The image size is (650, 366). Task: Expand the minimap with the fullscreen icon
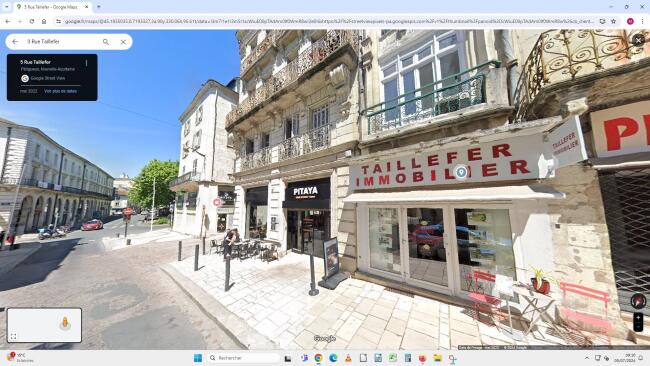[13, 337]
